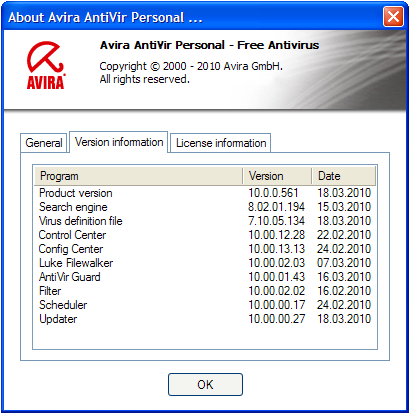Screen dimensions: 410x414
Task: Open the License information tab
Action: pos(221,143)
